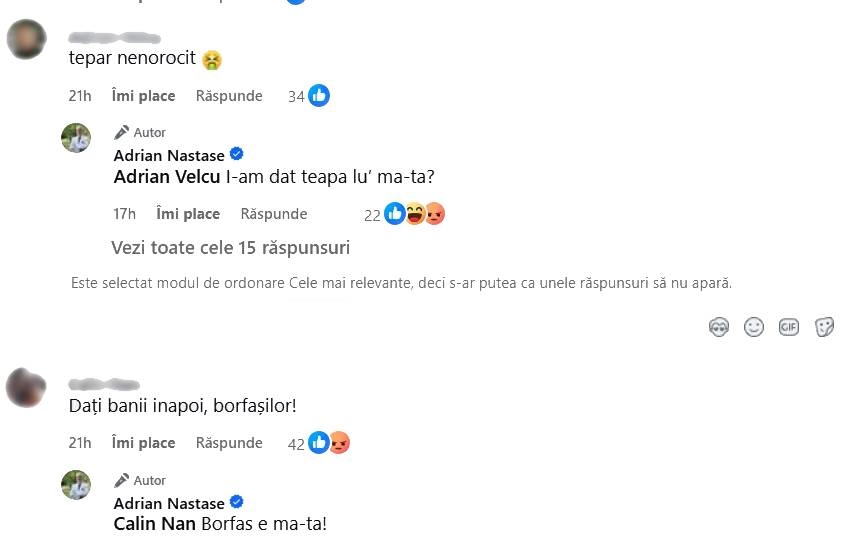Open first Adrian Nastase profile picture
The width and height of the screenshot is (863, 548).
click(x=76, y=138)
